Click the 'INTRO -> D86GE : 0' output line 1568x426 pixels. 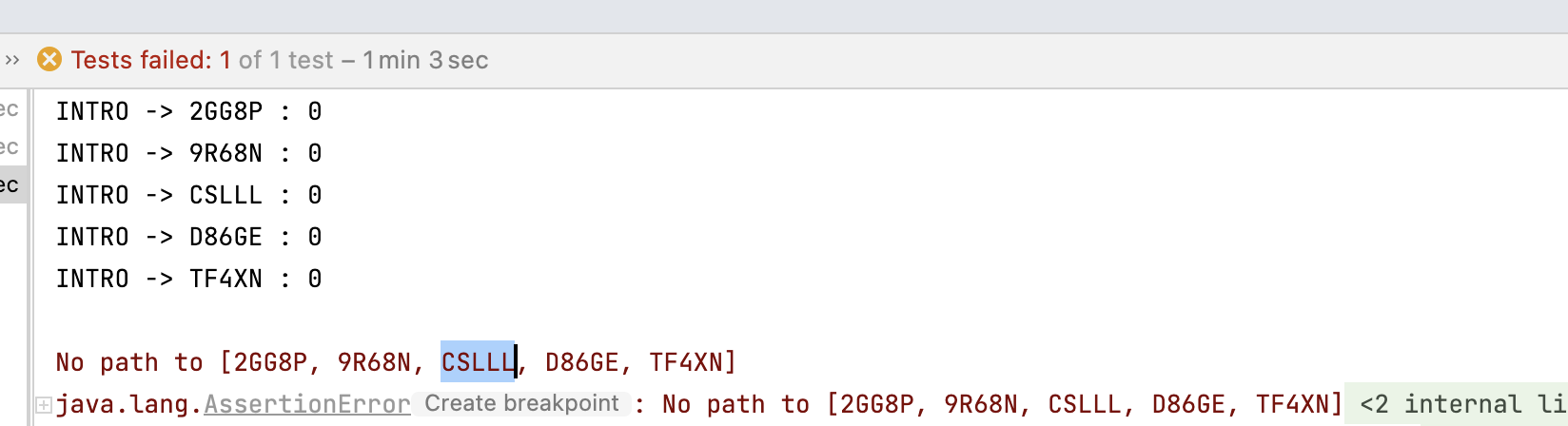[188, 237]
